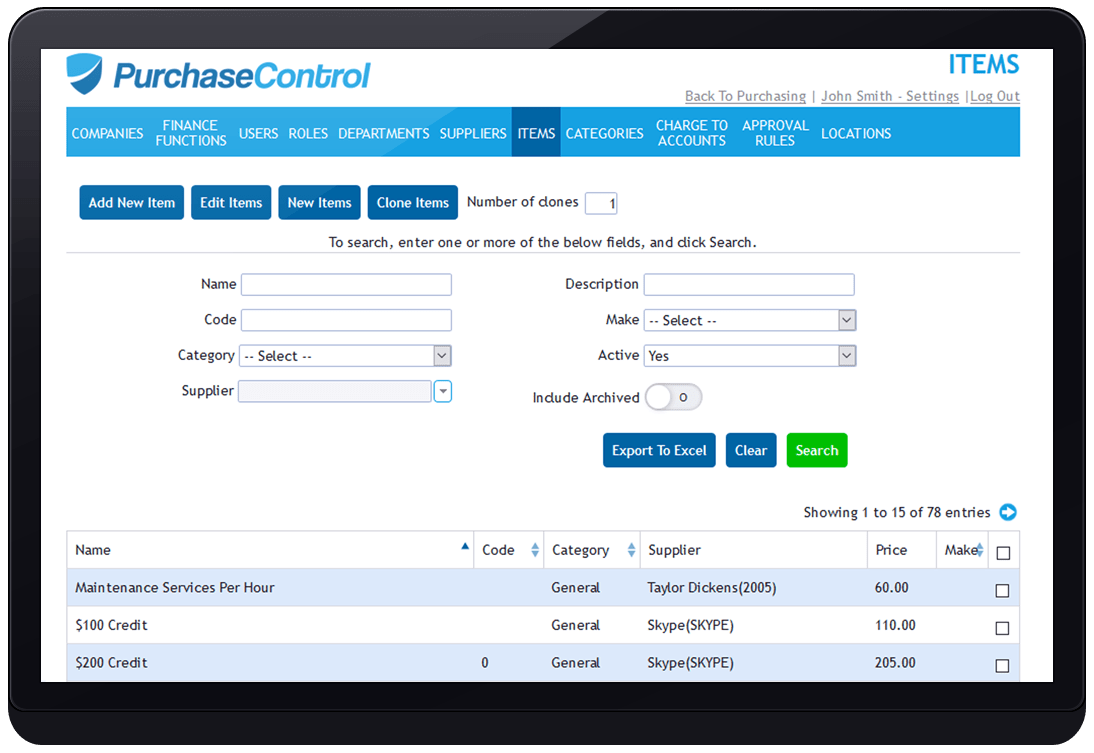The height and width of the screenshot is (753, 1094).
Task: Reverse sort order on Name column
Action: click(465, 548)
